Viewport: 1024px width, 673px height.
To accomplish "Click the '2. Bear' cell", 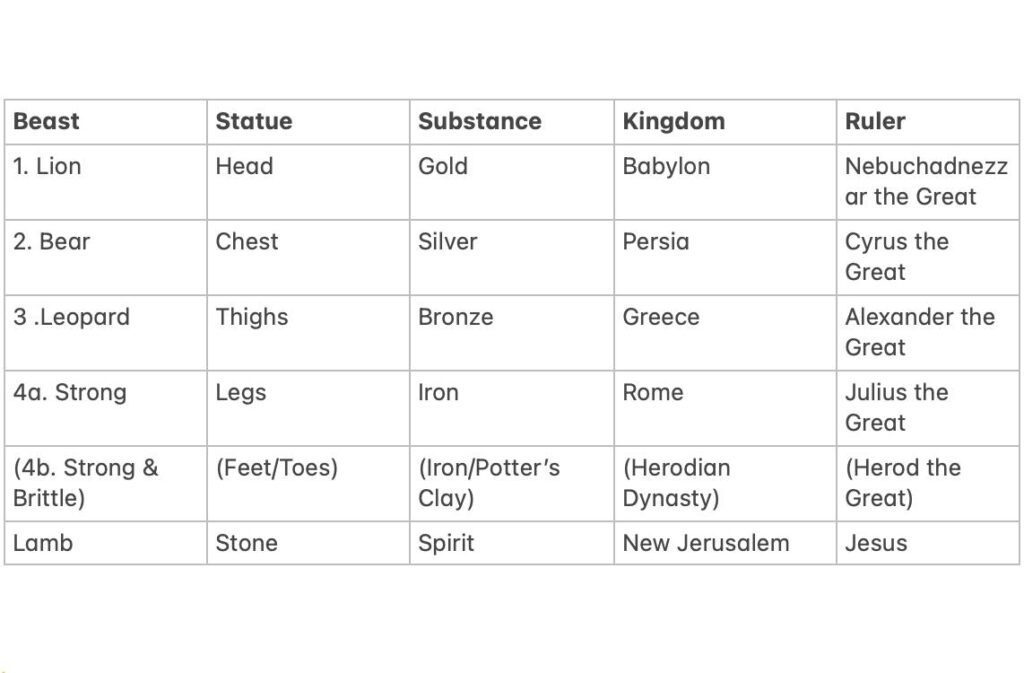I will coord(51,241).
